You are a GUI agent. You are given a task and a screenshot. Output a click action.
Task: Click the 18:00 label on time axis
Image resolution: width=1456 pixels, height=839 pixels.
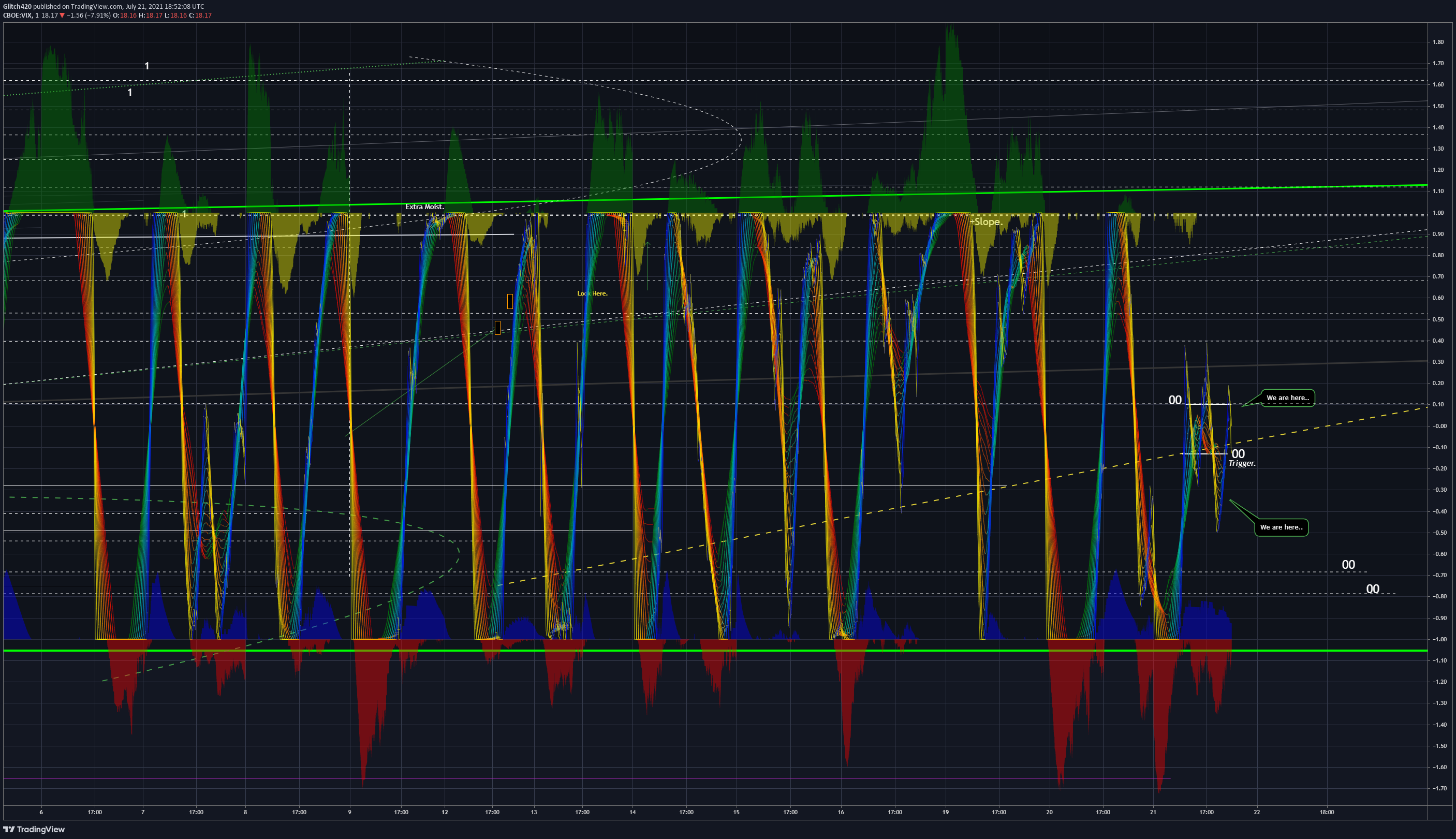pyautogui.click(x=1327, y=812)
